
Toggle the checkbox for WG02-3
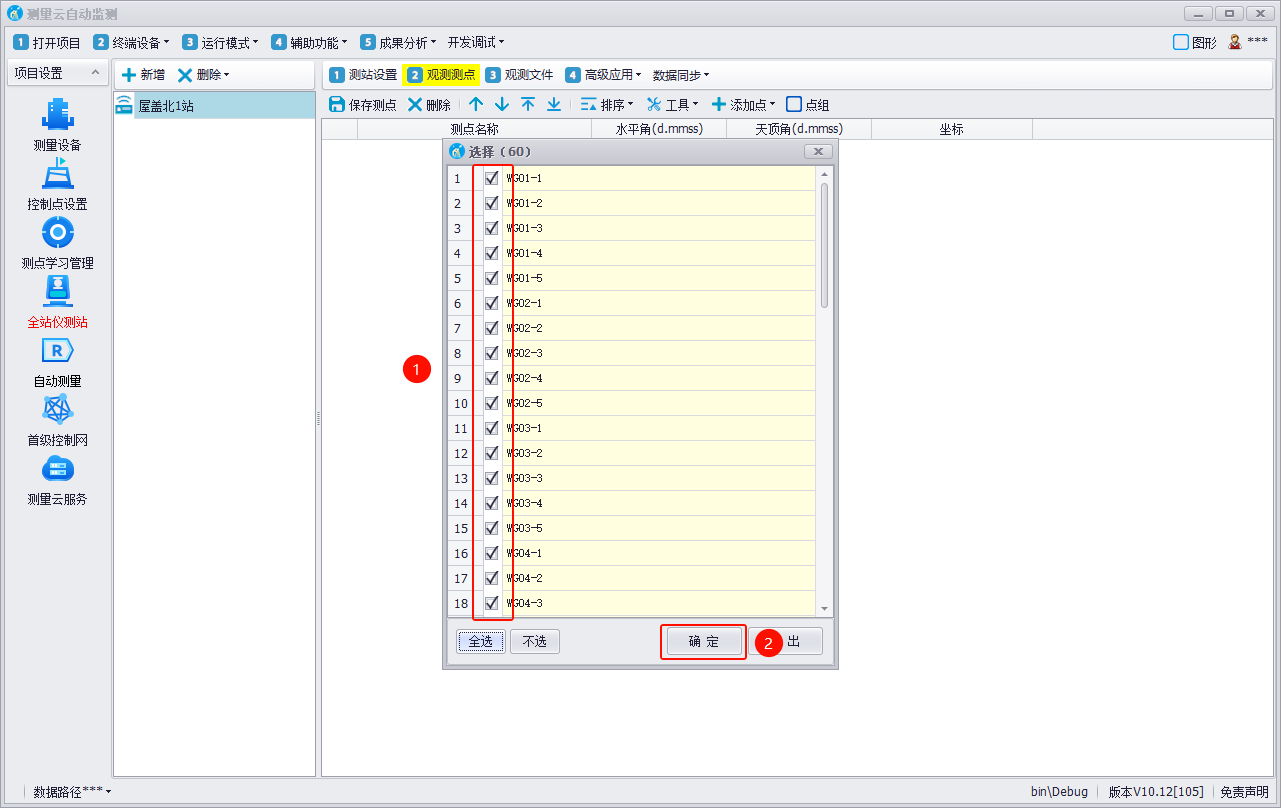pyautogui.click(x=491, y=354)
